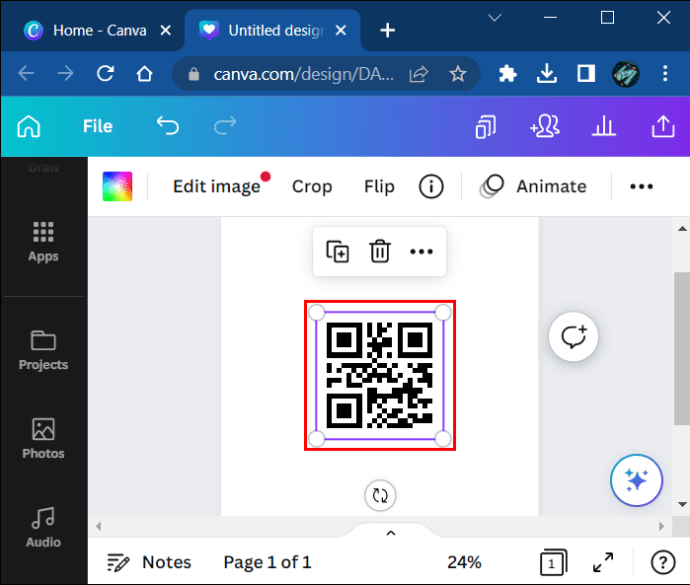The image size is (690, 585).
Task: Open the tab search dropdown arrow
Action: tap(495, 18)
